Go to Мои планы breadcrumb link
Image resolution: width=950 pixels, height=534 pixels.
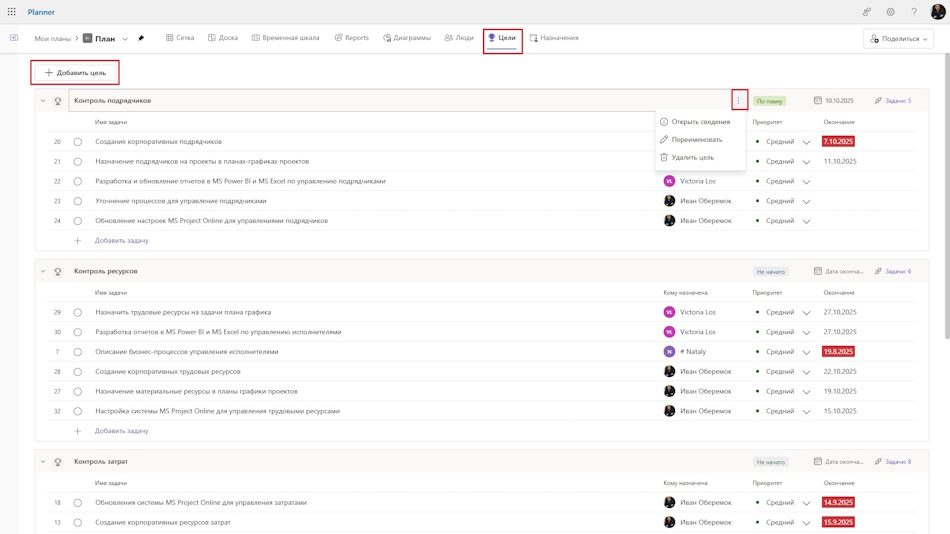tap(53, 39)
